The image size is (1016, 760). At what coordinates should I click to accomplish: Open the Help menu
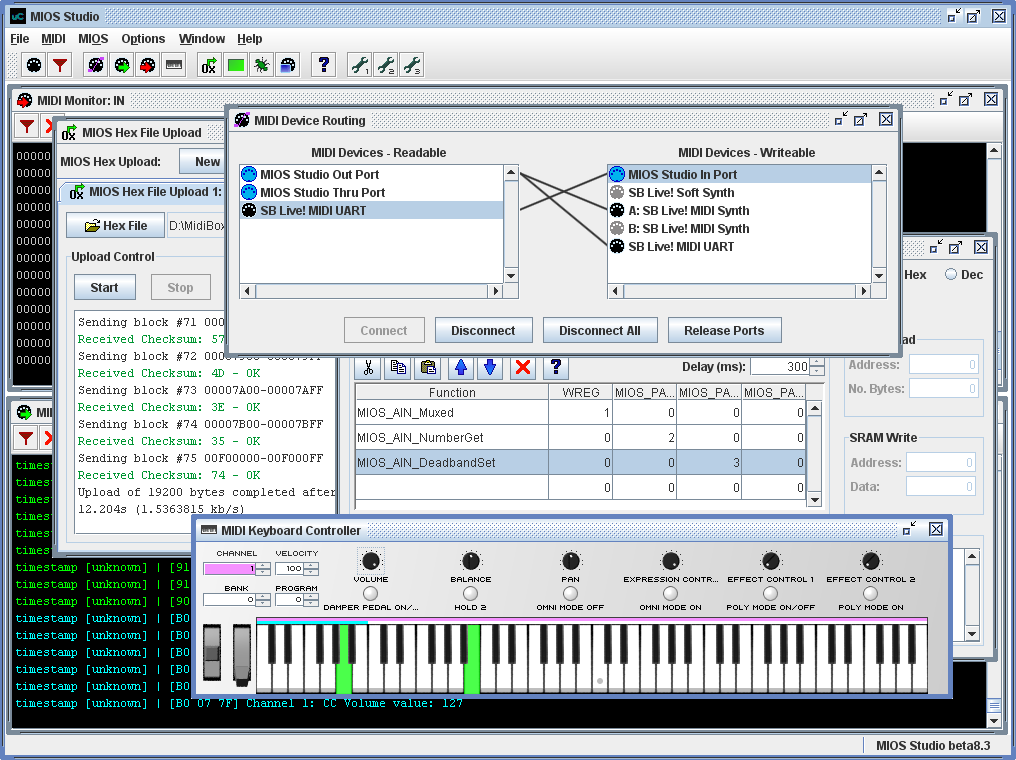click(x=249, y=39)
